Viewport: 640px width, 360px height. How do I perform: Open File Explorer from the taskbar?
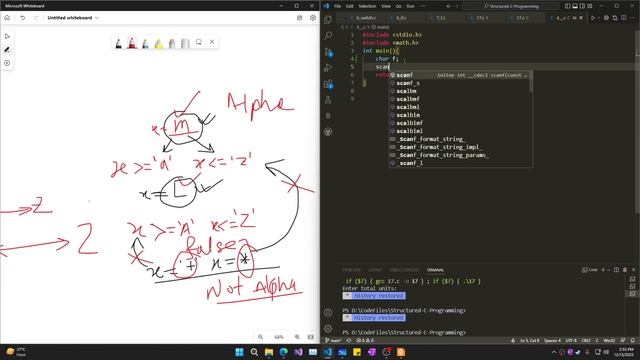point(269,352)
